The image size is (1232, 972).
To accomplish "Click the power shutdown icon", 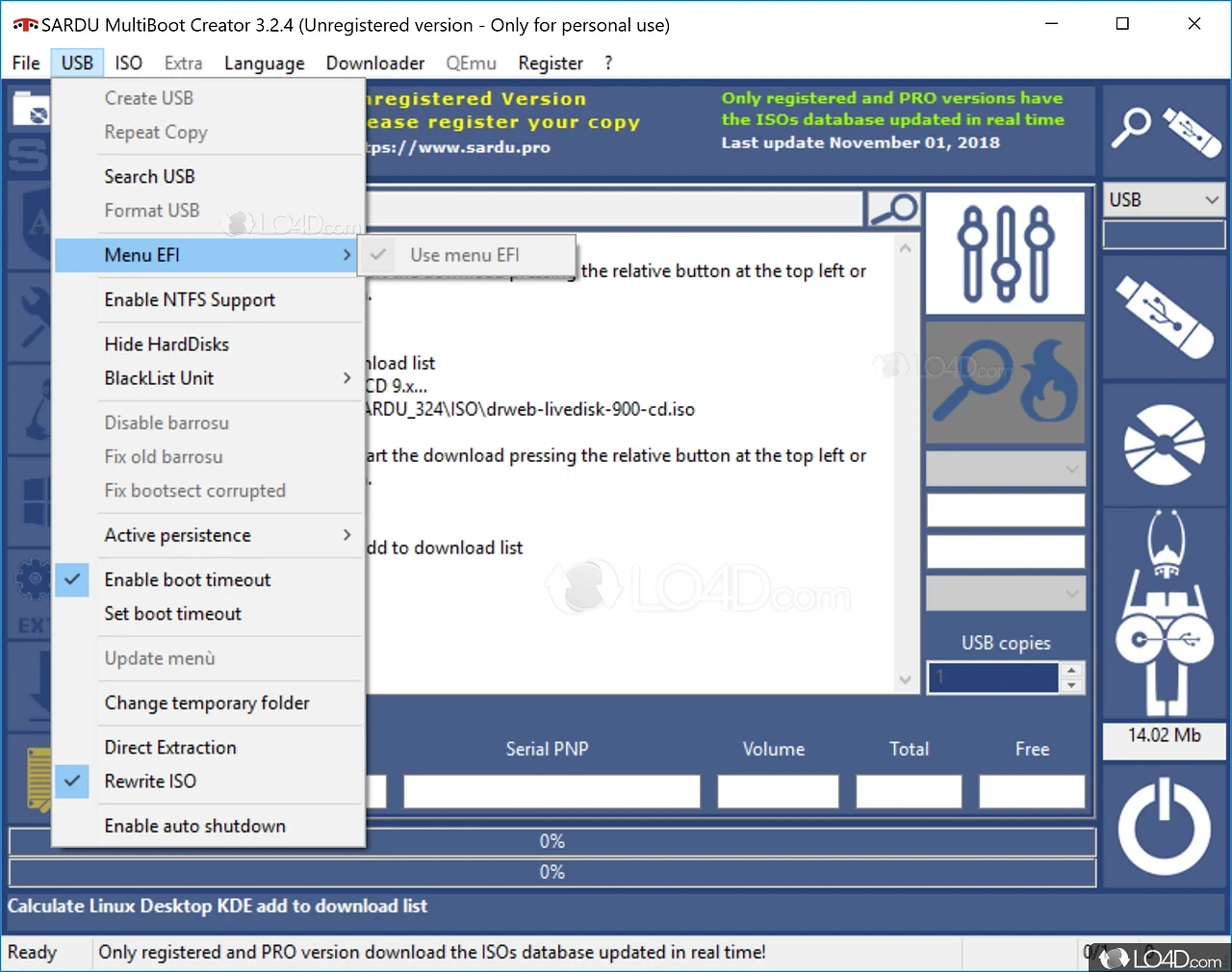I will coord(1164,826).
